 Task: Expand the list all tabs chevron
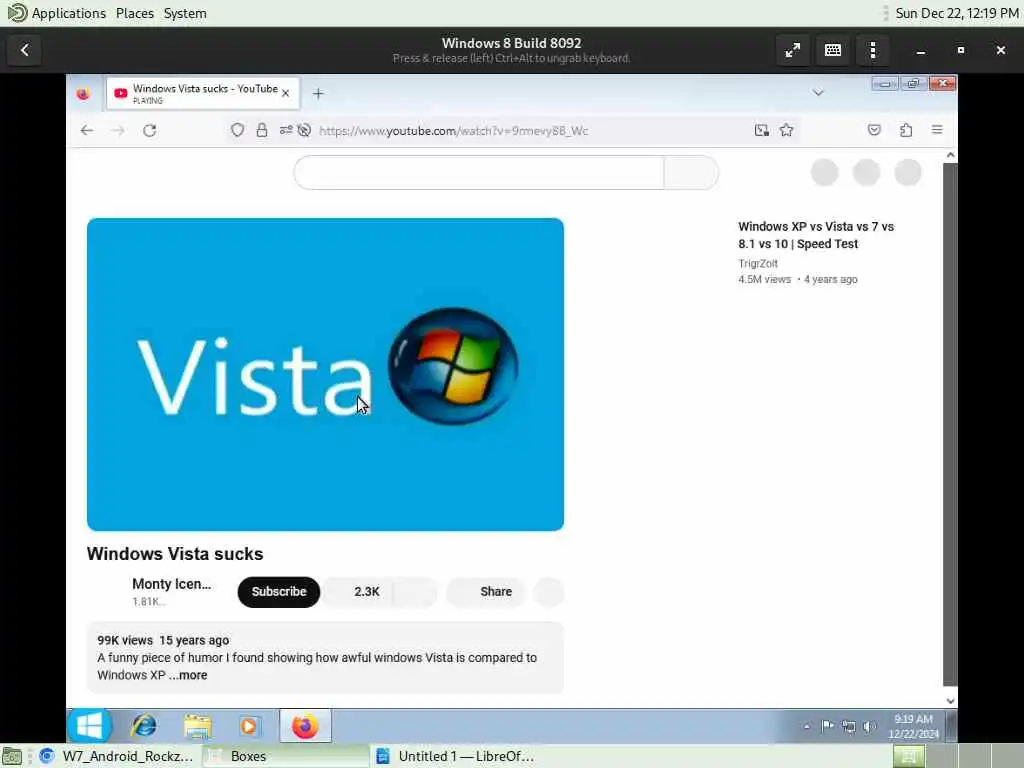818,93
